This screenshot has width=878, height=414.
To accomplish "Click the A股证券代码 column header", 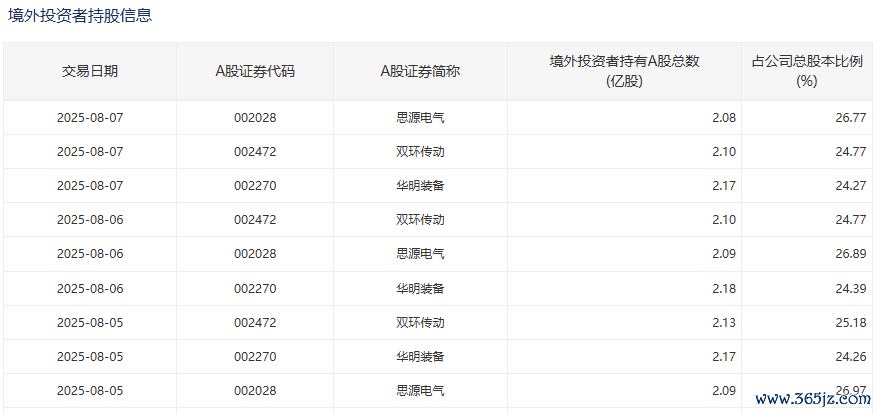I will tap(255, 72).
